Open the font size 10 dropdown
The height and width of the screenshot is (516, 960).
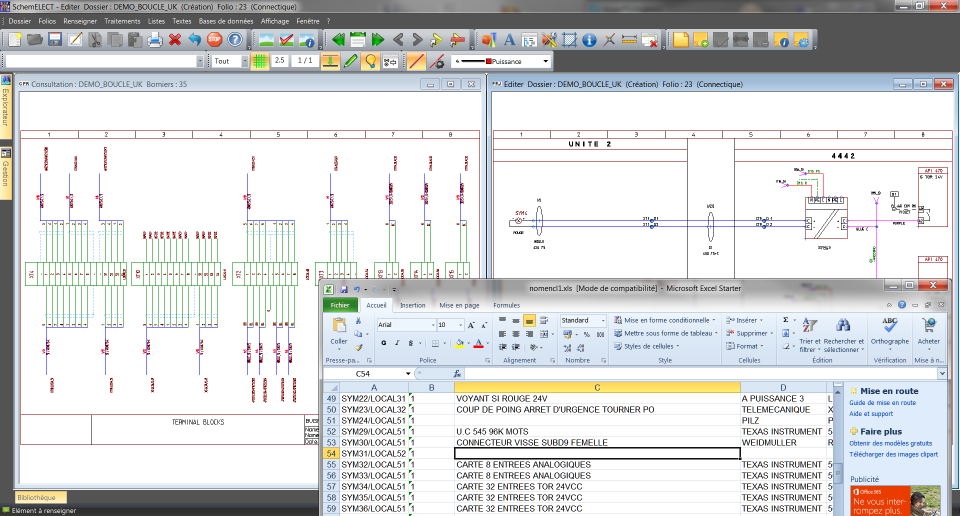[460, 325]
